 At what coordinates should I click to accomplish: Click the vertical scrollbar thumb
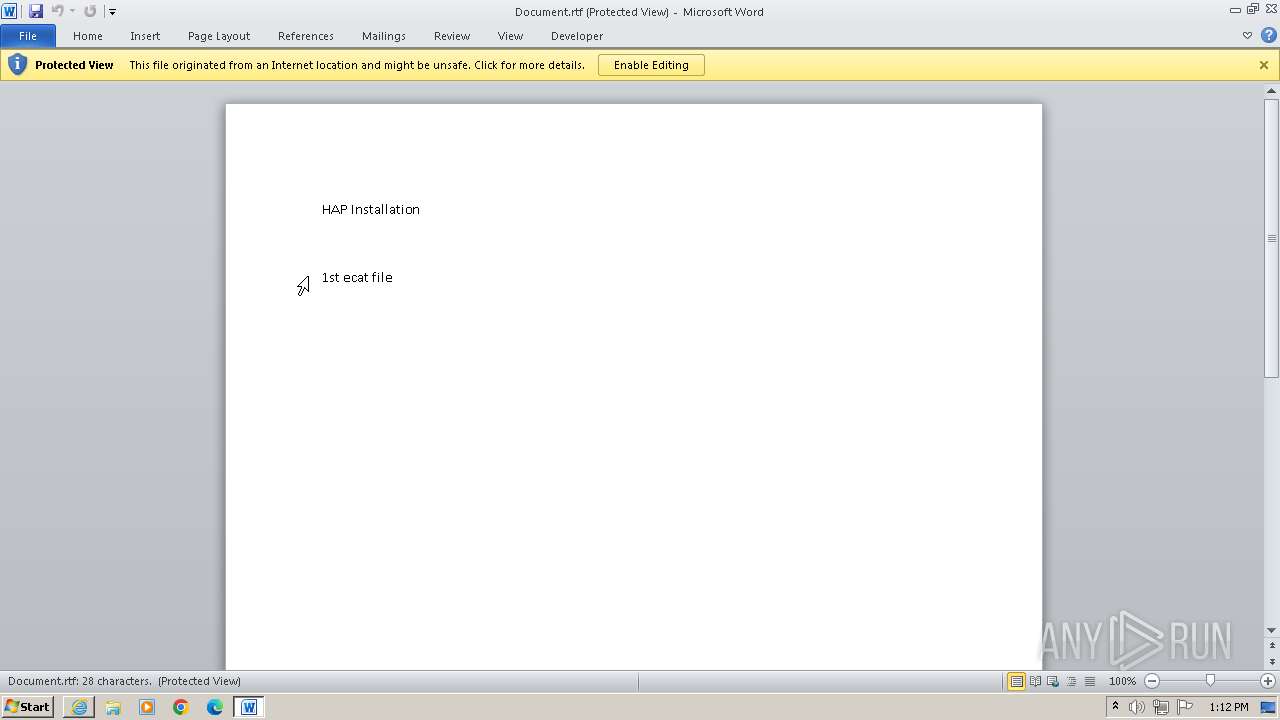click(x=1271, y=238)
